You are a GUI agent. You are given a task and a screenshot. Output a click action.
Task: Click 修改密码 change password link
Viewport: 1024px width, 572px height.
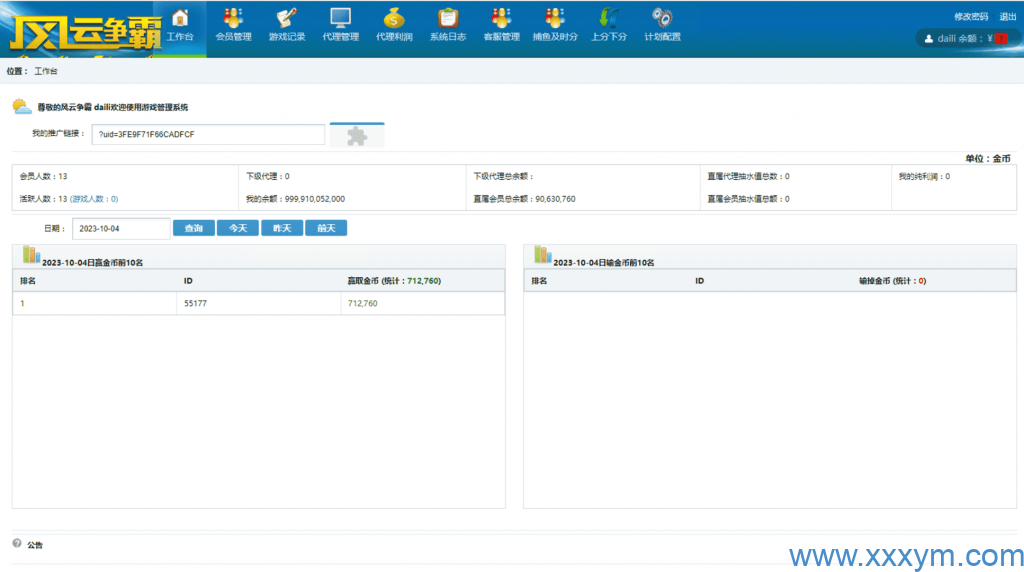pyautogui.click(x=970, y=16)
